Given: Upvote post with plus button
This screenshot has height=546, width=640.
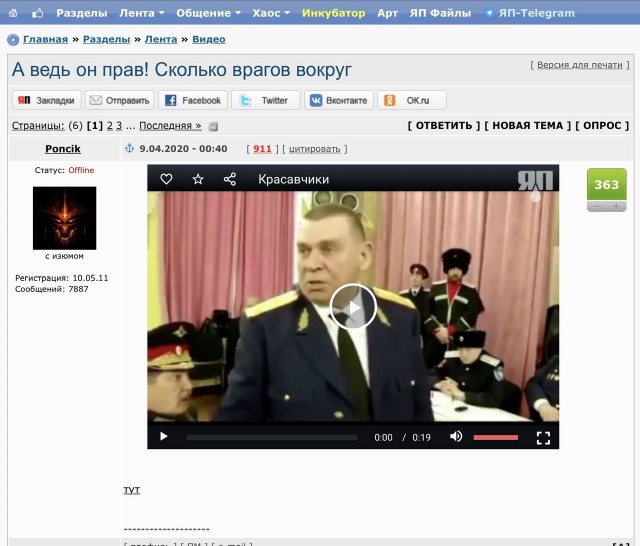Looking at the screenshot, I should click(616, 206).
